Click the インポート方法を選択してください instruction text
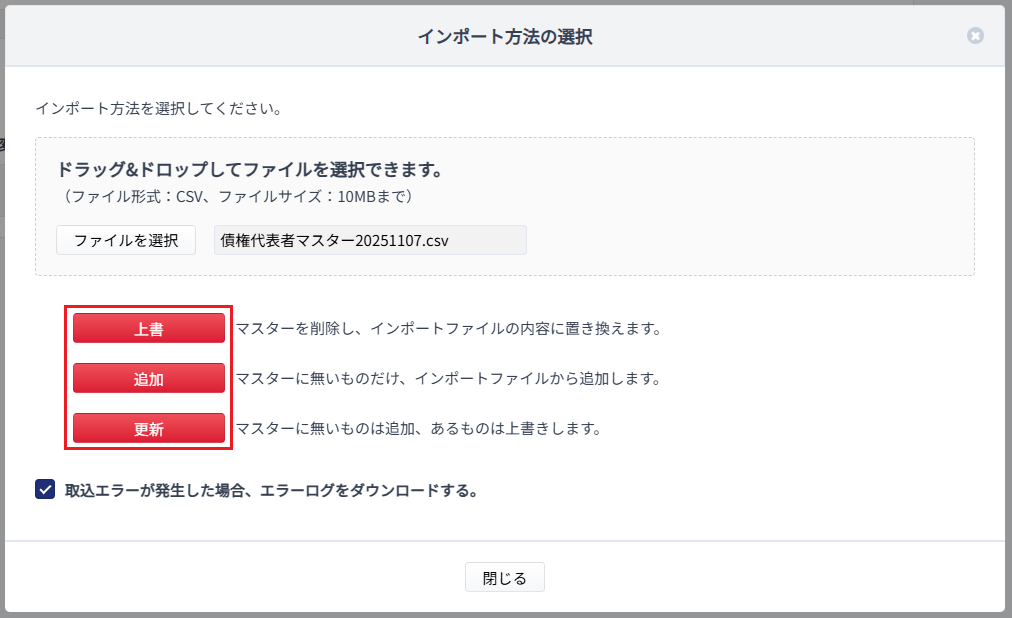The width and height of the screenshot is (1012, 618). pos(158,108)
